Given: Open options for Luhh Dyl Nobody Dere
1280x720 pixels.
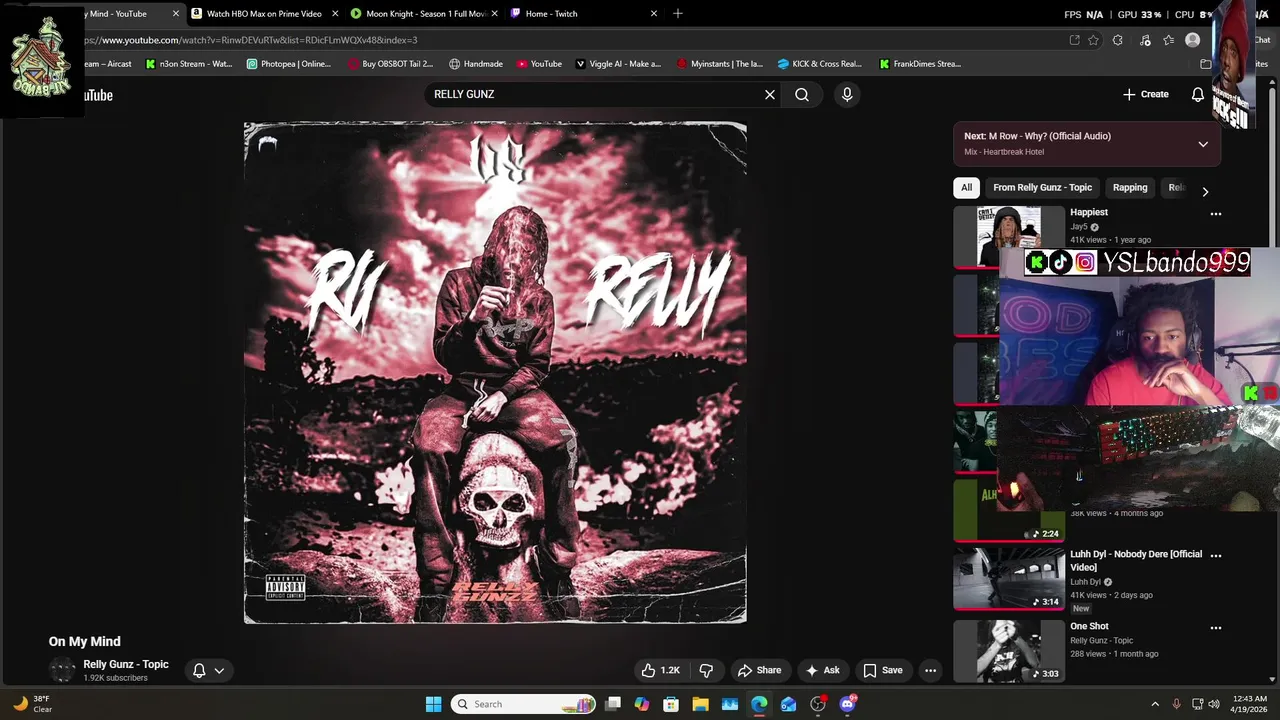Looking at the screenshot, I should tap(1216, 555).
